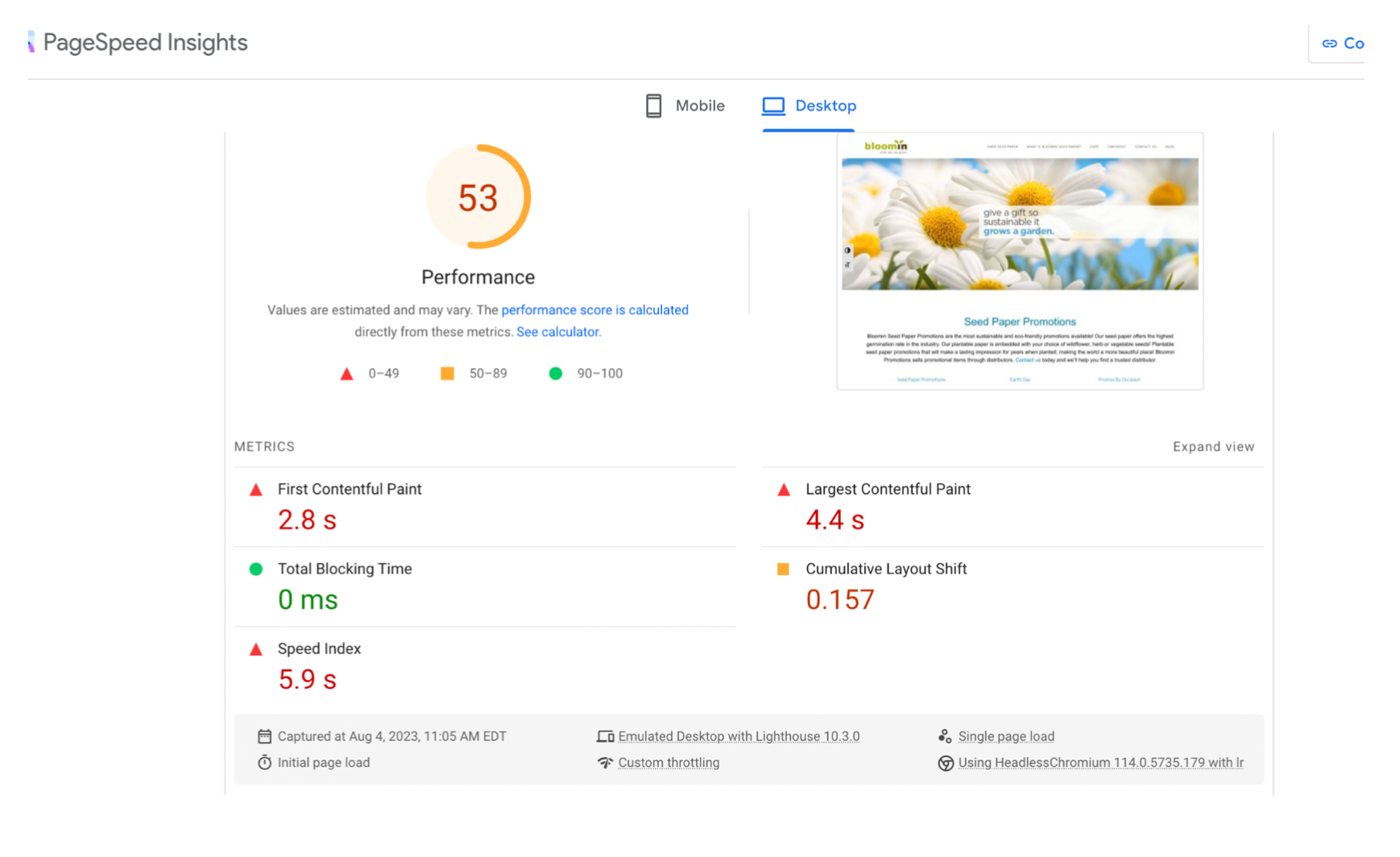This screenshot has width=1400, height=857.
Task: Click the calendar icon beside Captured at
Action: pyautogui.click(x=264, y=736)
